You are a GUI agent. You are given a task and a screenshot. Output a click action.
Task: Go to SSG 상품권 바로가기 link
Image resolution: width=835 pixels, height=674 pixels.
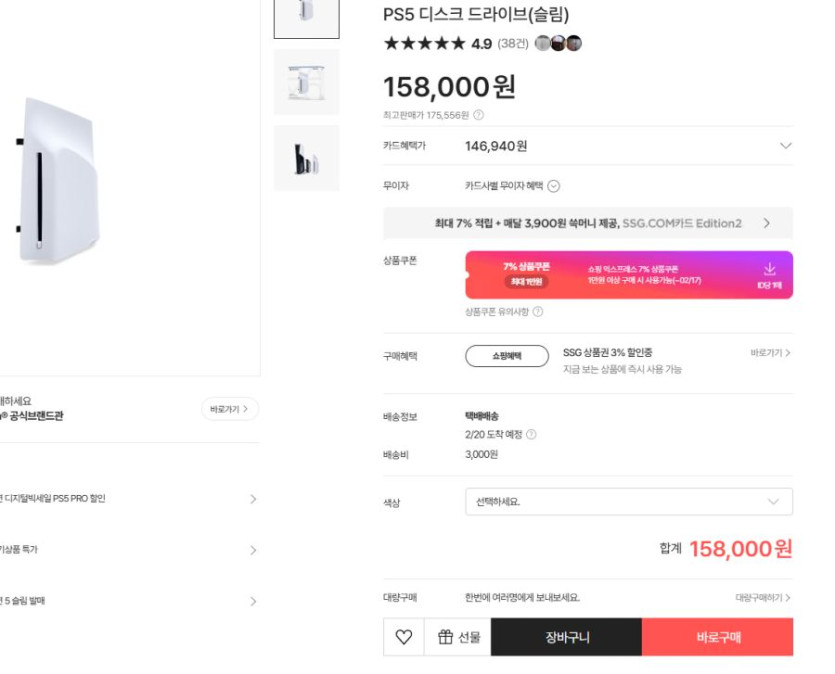point(770,353)
